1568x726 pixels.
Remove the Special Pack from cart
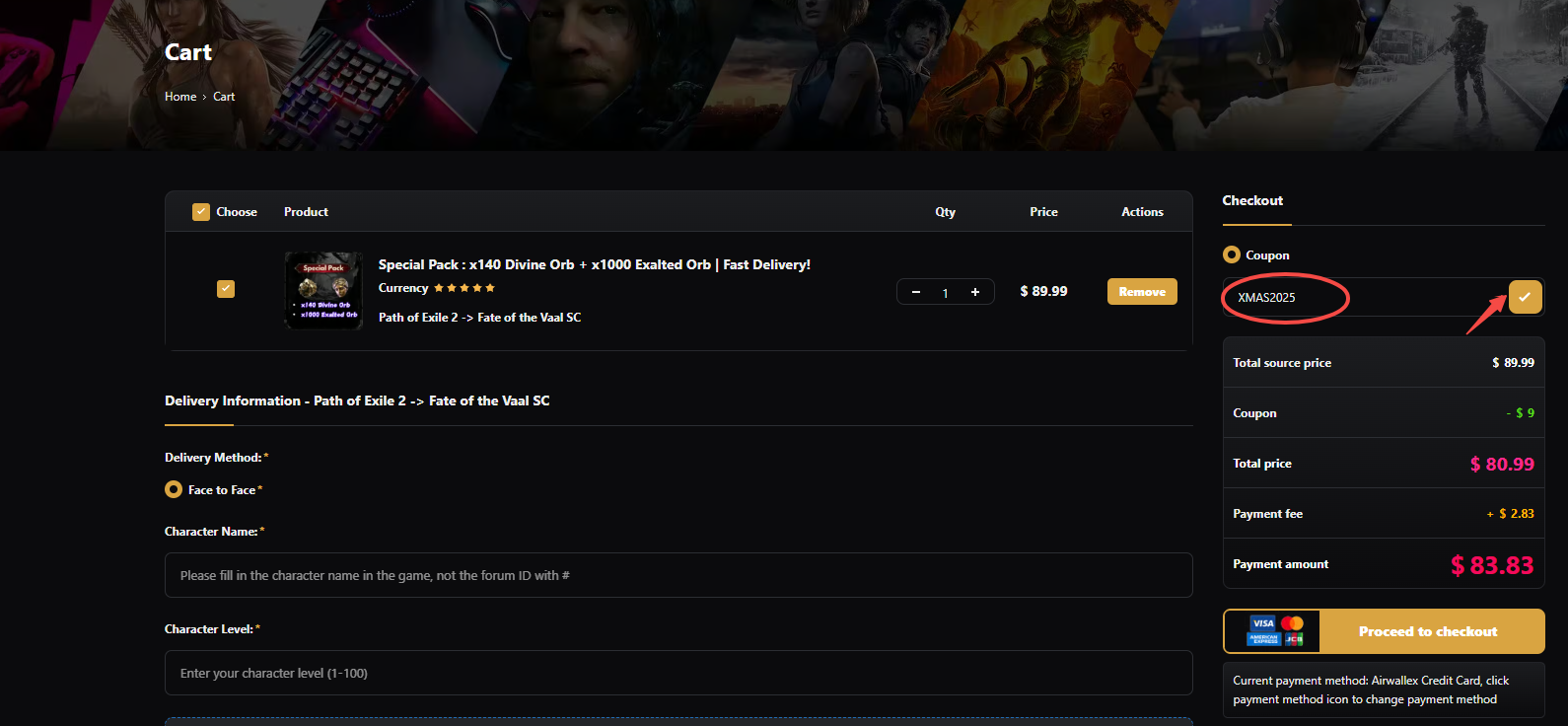click(1142, 292)
